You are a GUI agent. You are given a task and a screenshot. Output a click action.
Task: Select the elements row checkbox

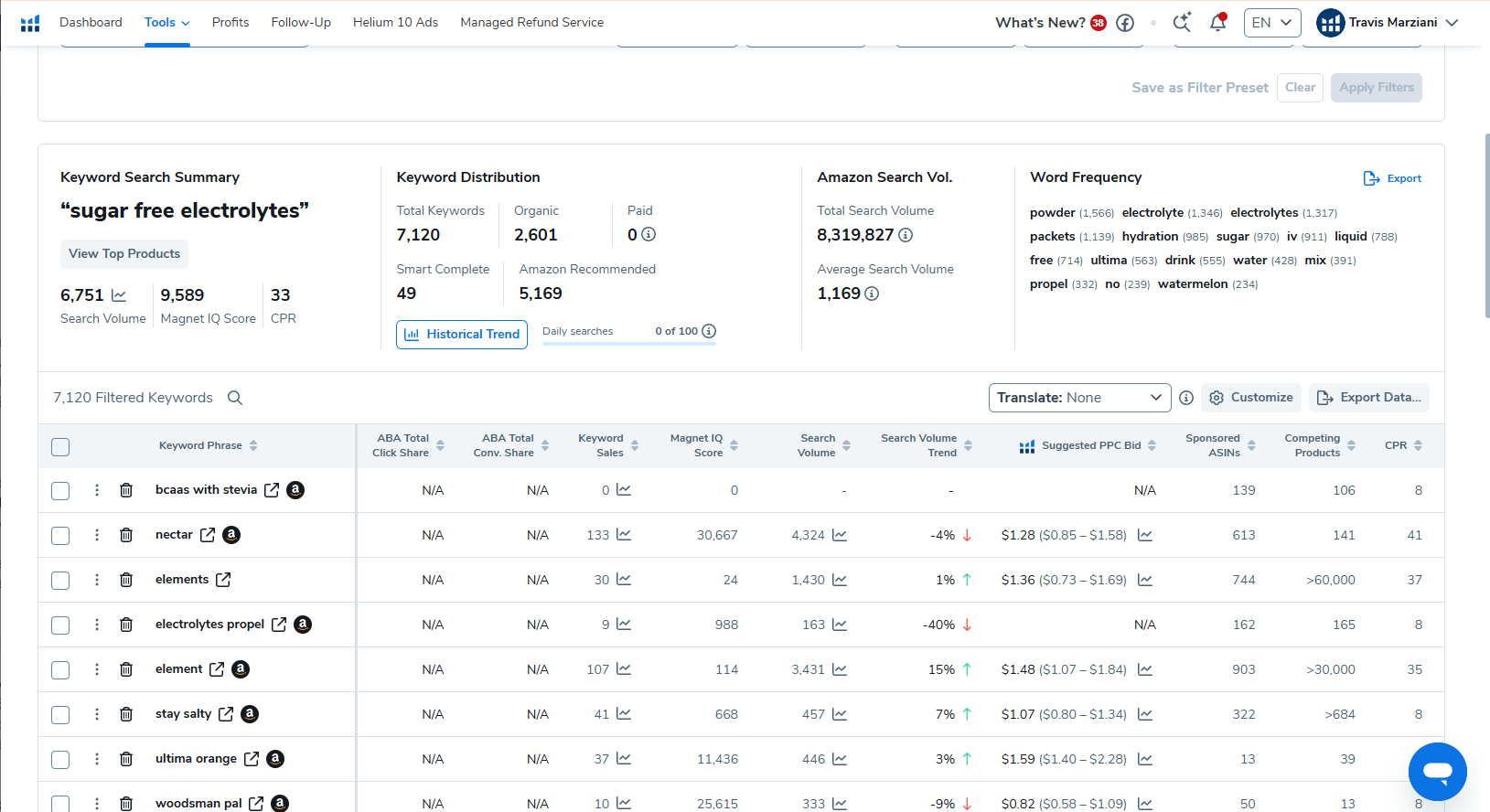coord(60,581)
